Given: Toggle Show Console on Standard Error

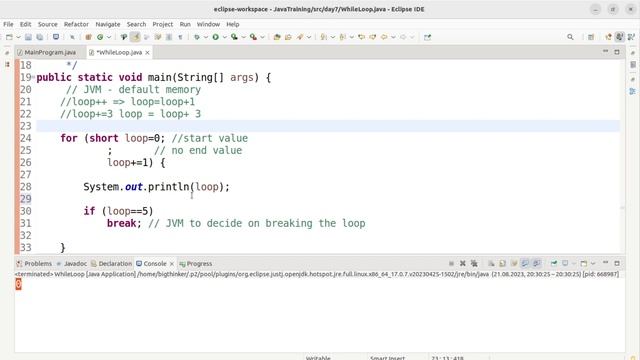Looking at the screenshot, I should [x=537, y=264].
